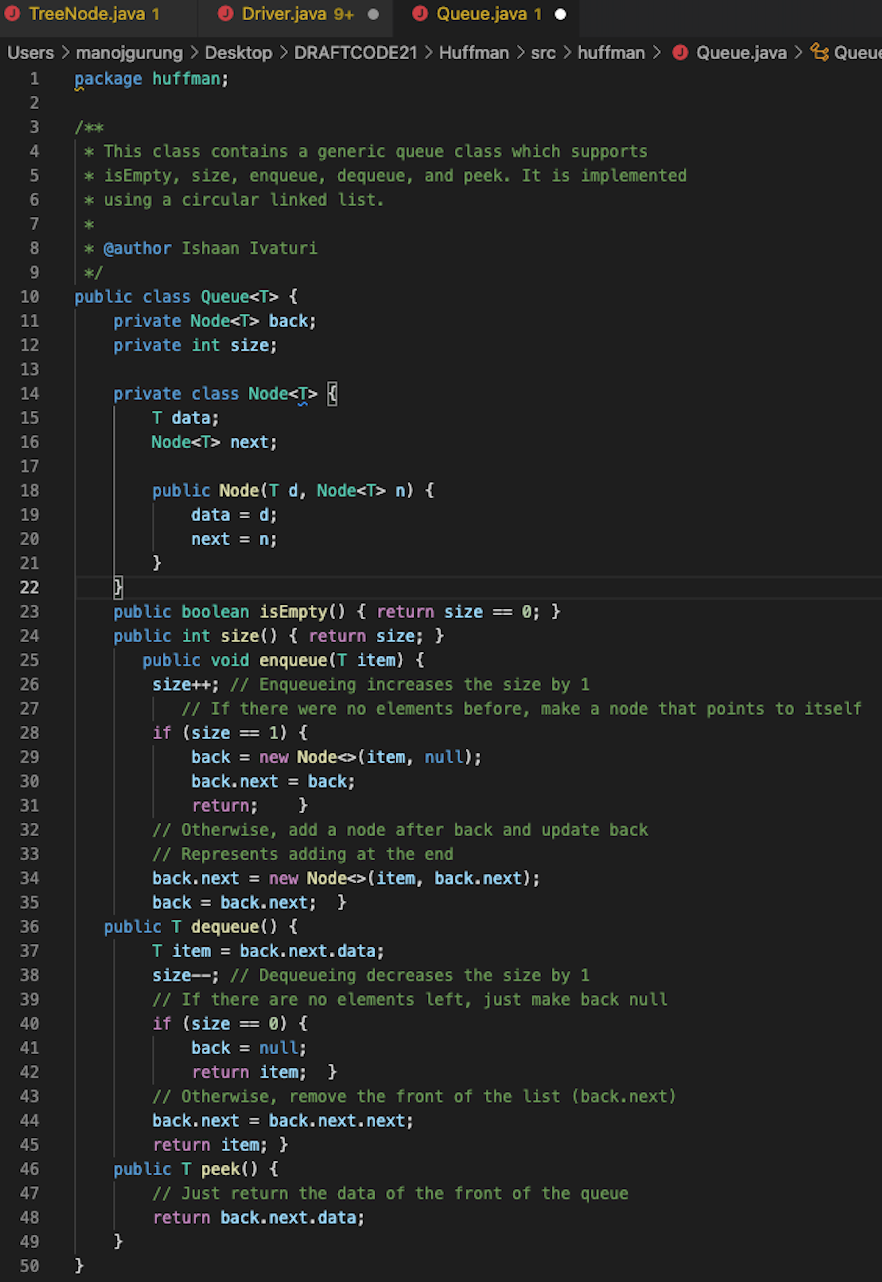
Task: Expand the Huffman breadcrumb entry
Action: point(474,52)
